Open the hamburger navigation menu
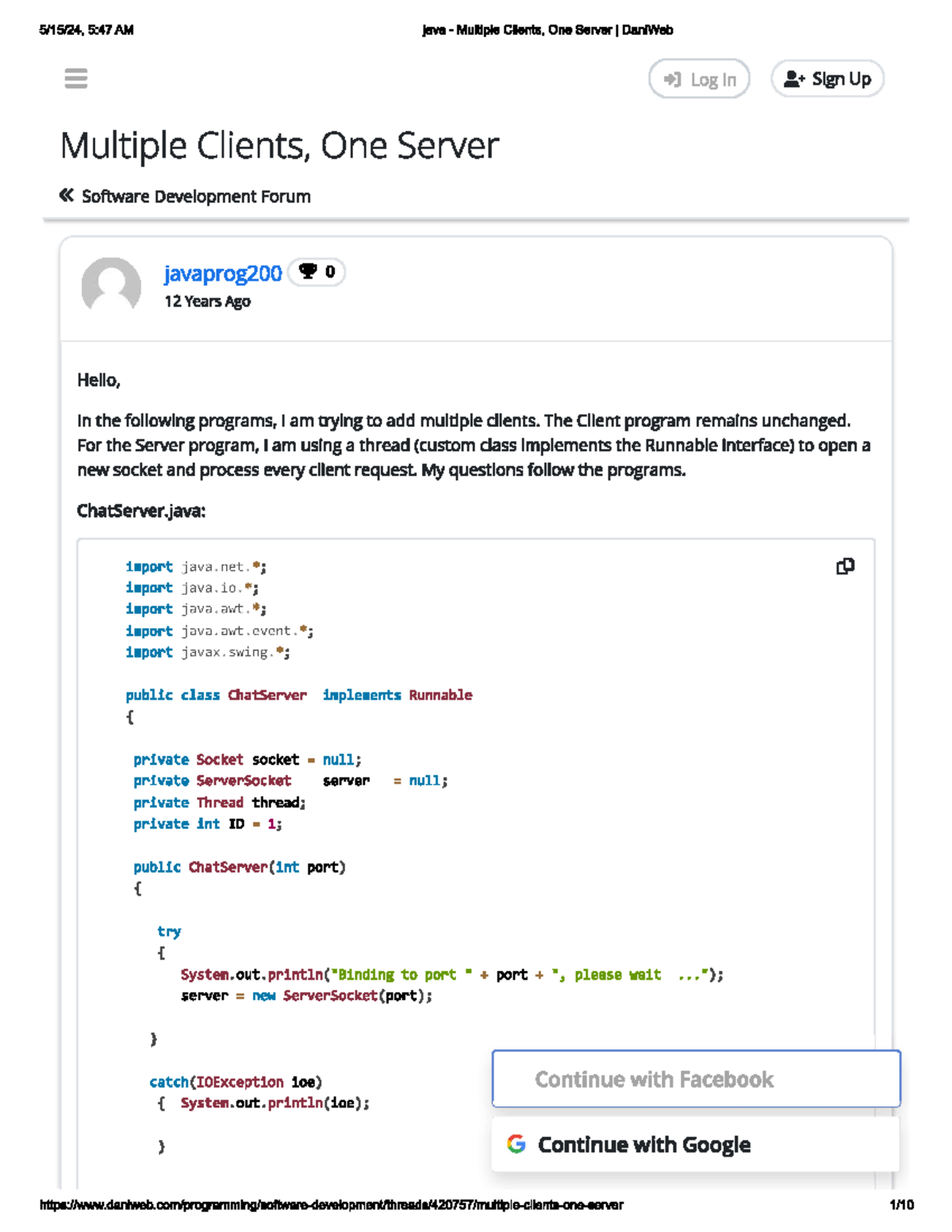The image size is (952, 1232). [76, 79]
